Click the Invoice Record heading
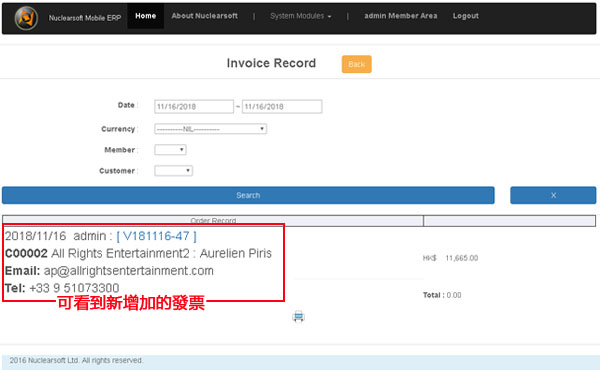The image size is (600, 370). 271,63
